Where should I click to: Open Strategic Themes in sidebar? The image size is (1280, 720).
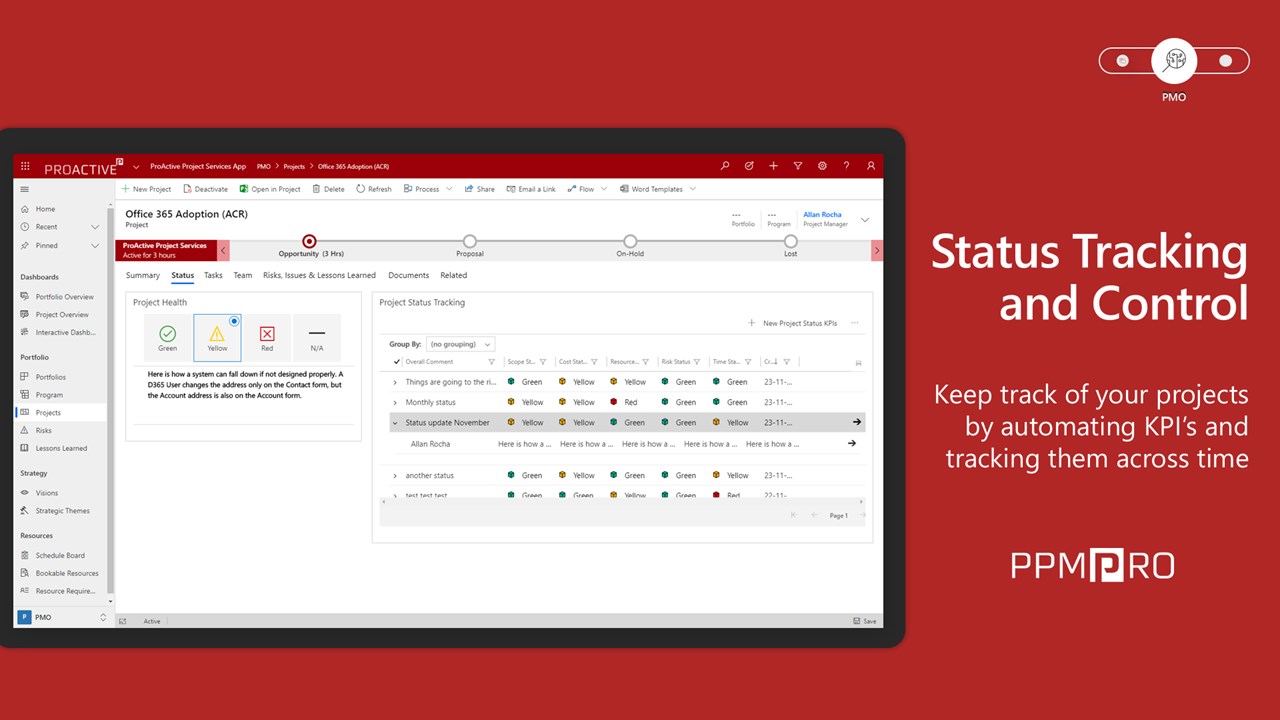tap(60, 511)
